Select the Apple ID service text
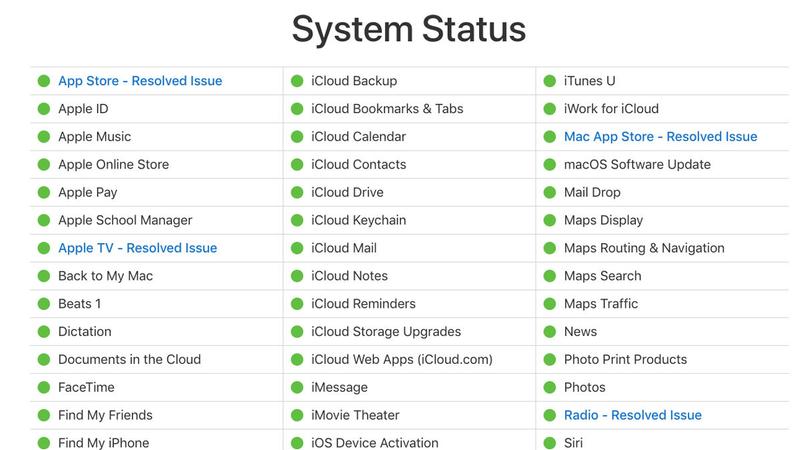This screenshot has height=450, width=800. 83,109
